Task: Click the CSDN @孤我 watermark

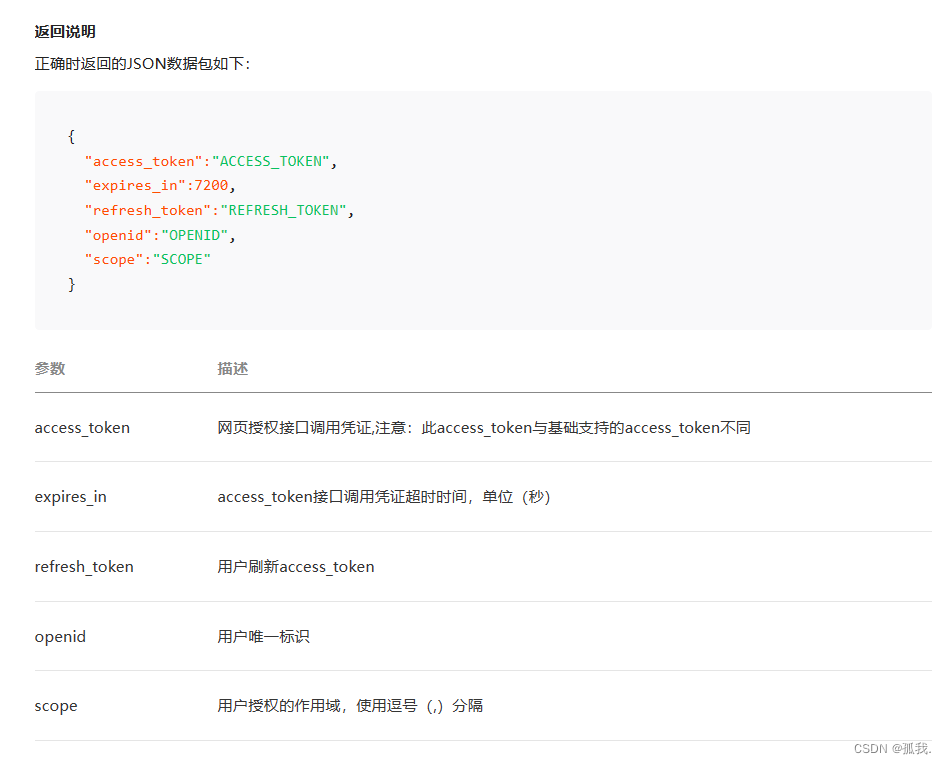Action: tap(892, 748)
